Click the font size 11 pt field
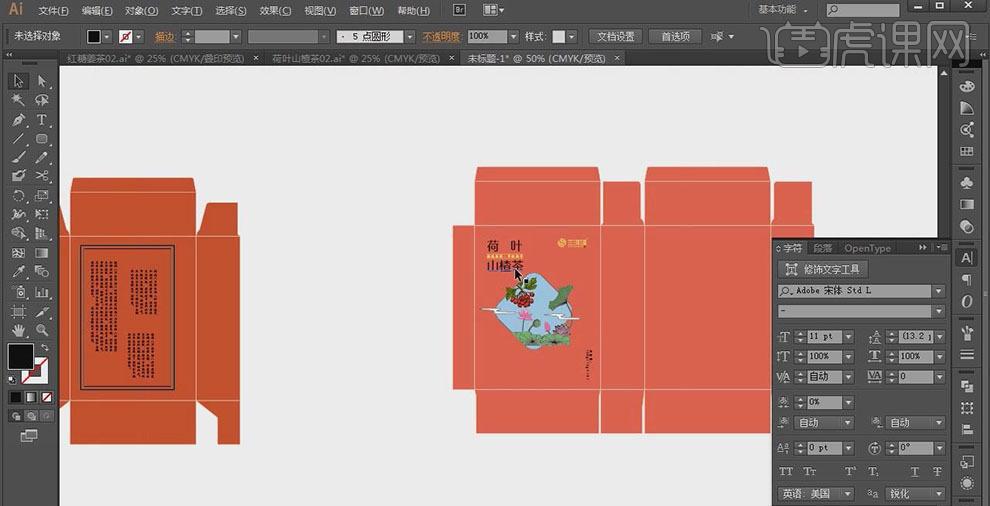The image size is (990, 506). [x=817, y=337]
